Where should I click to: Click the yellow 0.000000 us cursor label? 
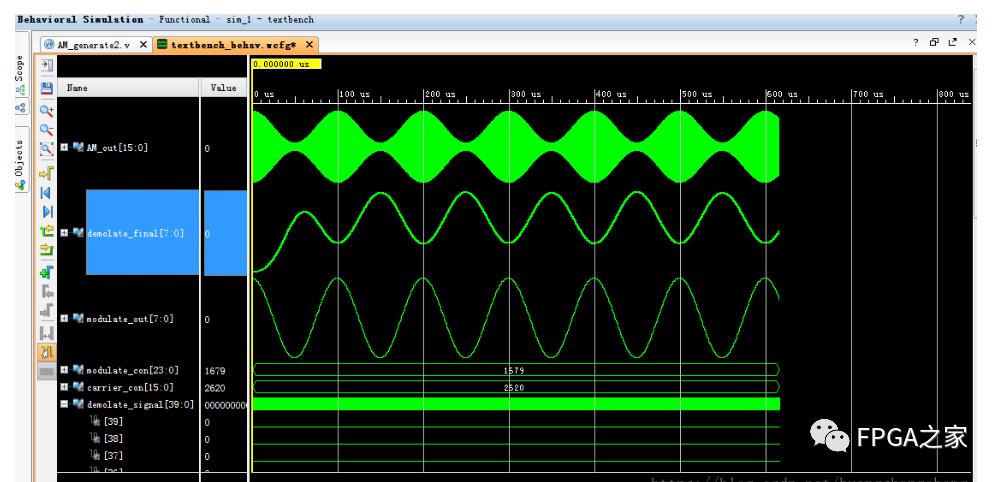coord(286,63)
